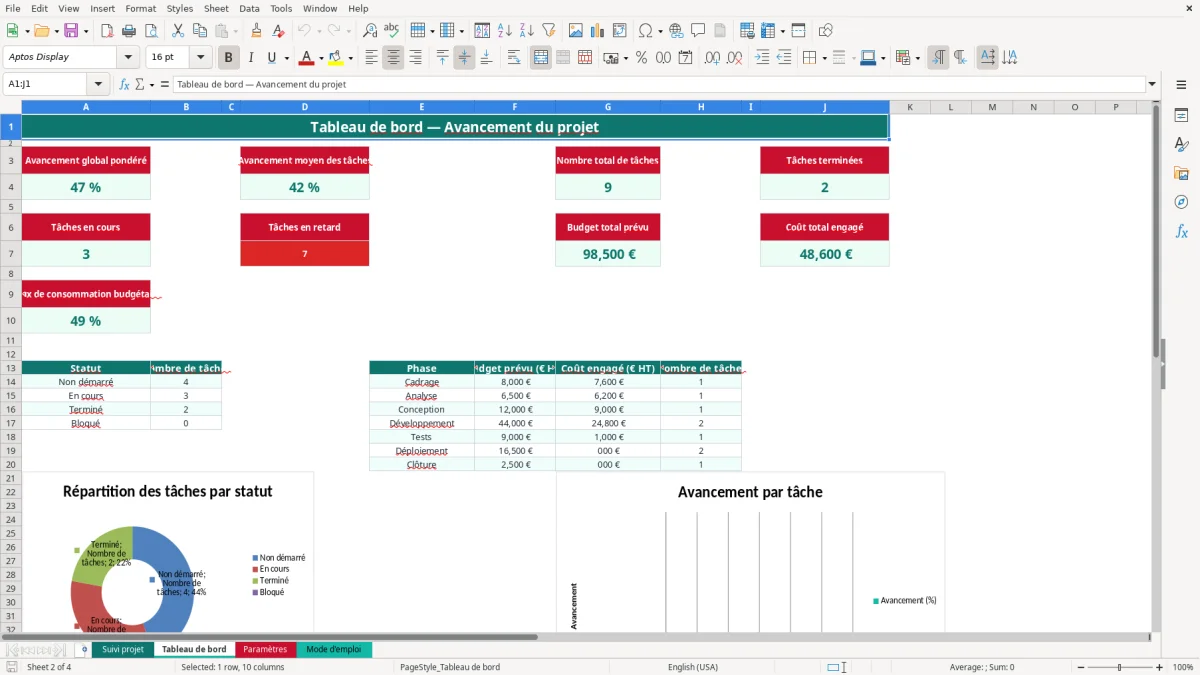
Task: Click the Select Function sigma button
Action: tap(139, 84)
